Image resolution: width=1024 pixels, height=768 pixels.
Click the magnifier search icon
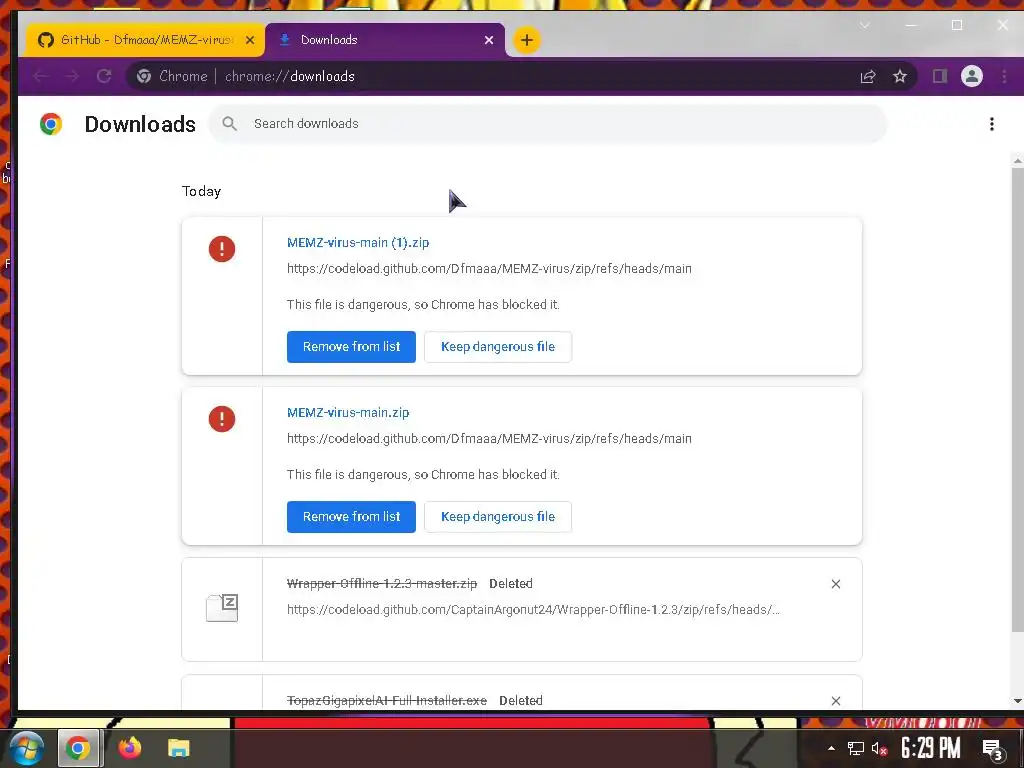(229, 123)
